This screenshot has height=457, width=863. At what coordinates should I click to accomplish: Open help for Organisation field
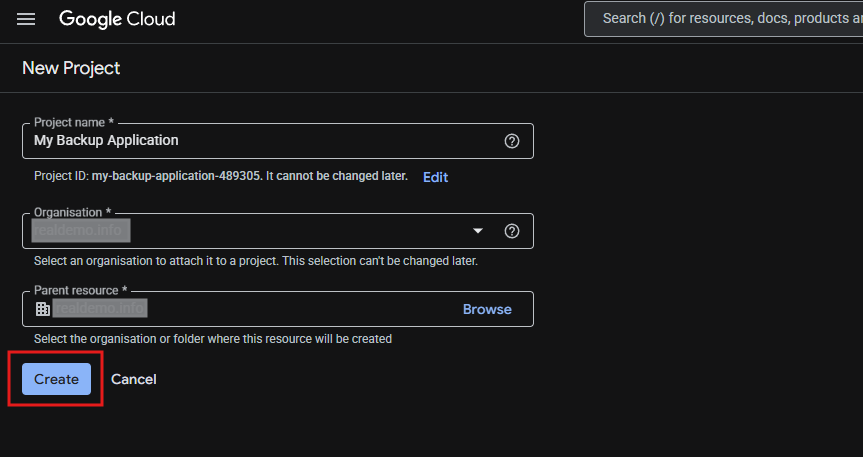[512, 231]
